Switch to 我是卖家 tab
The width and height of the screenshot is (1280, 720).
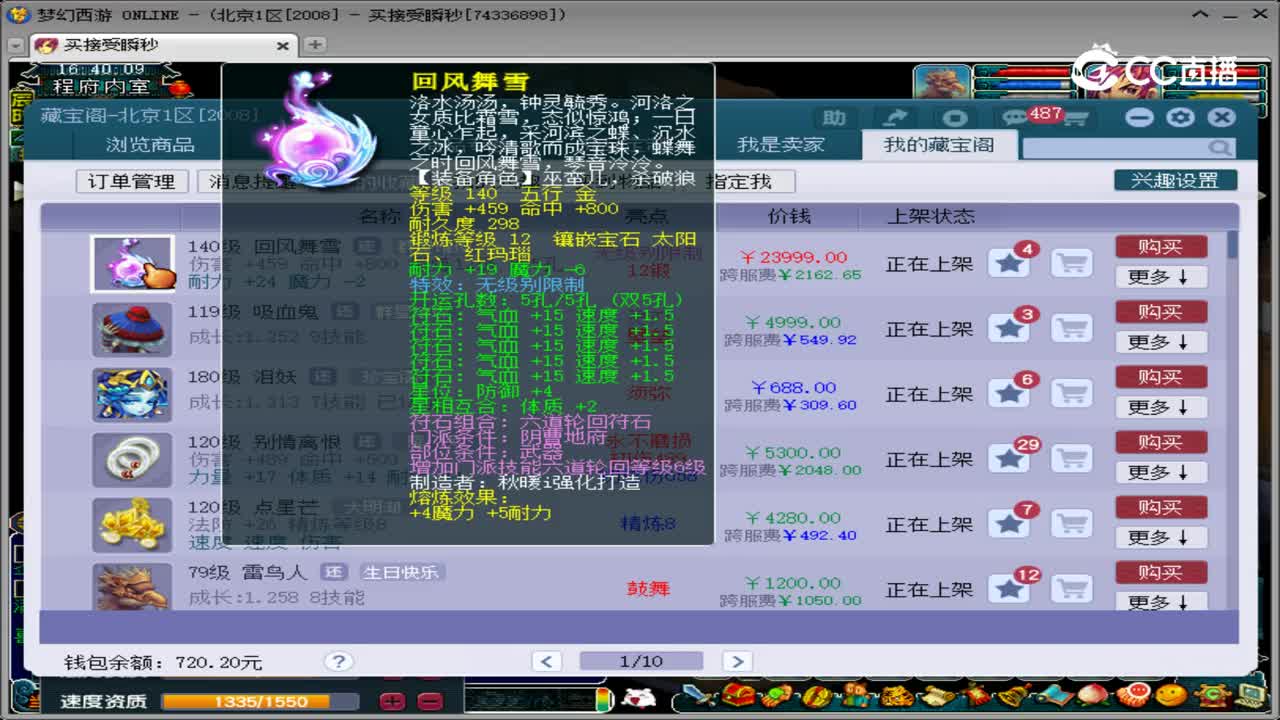pos(781,145)
